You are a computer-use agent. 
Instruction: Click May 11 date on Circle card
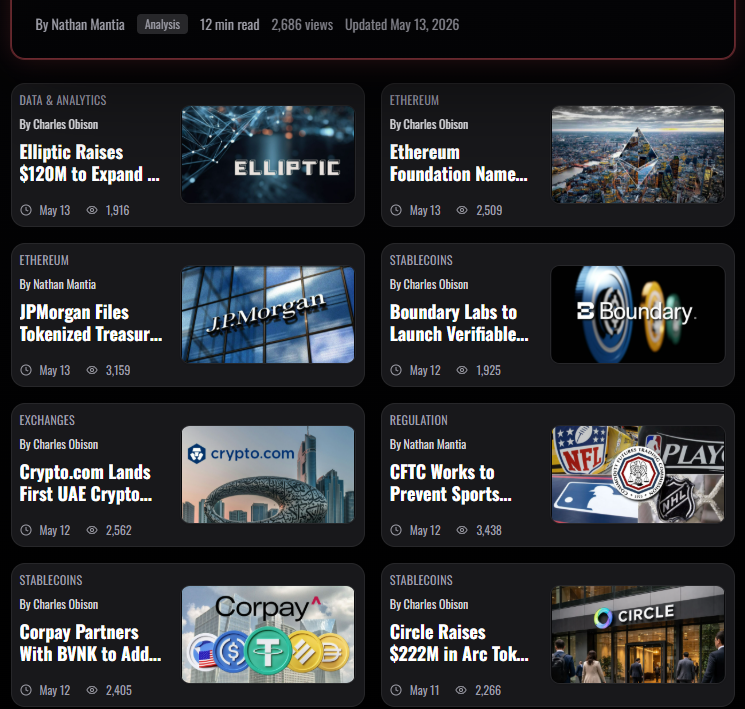424,690
